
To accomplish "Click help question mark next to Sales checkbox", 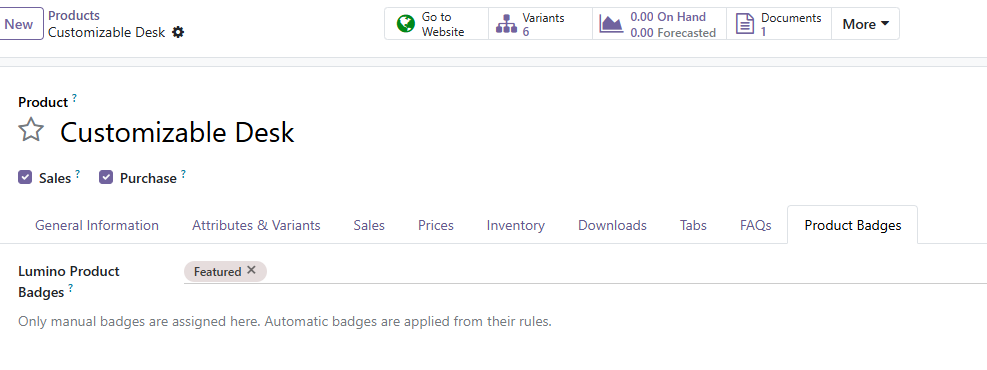I will click(77, 174).
